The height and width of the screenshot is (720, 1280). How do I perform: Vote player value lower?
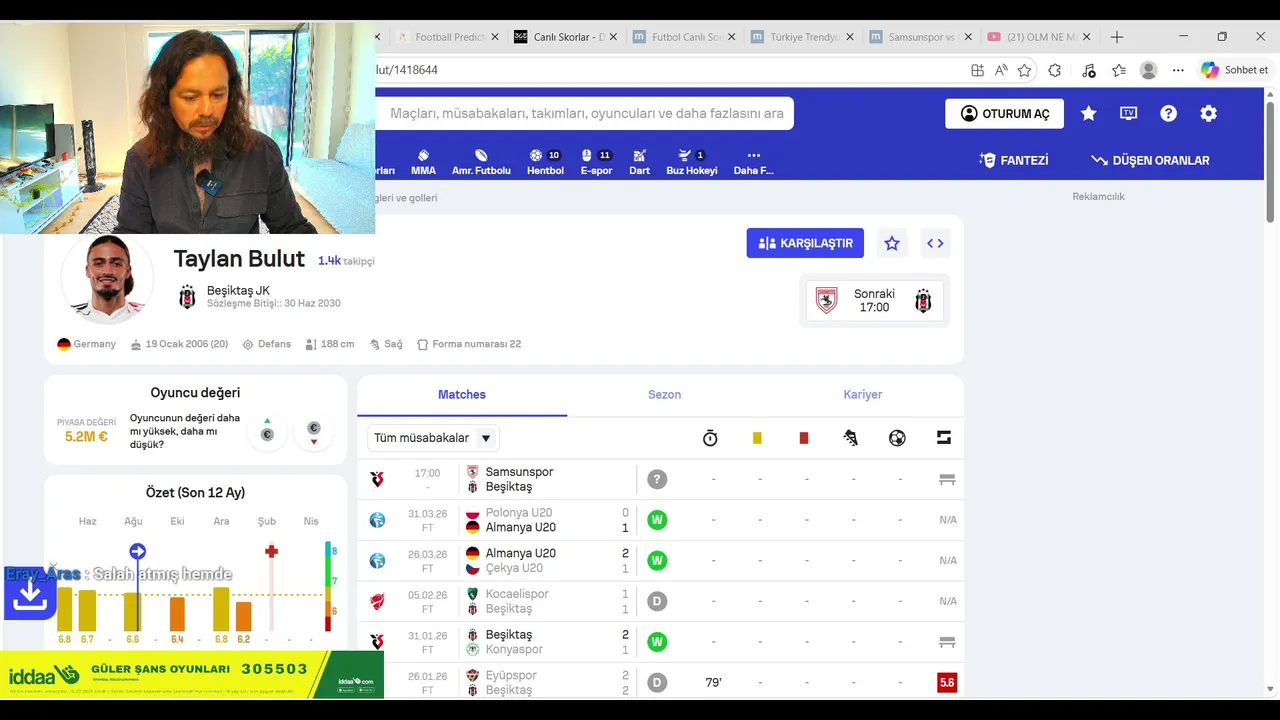coord(314,431)
